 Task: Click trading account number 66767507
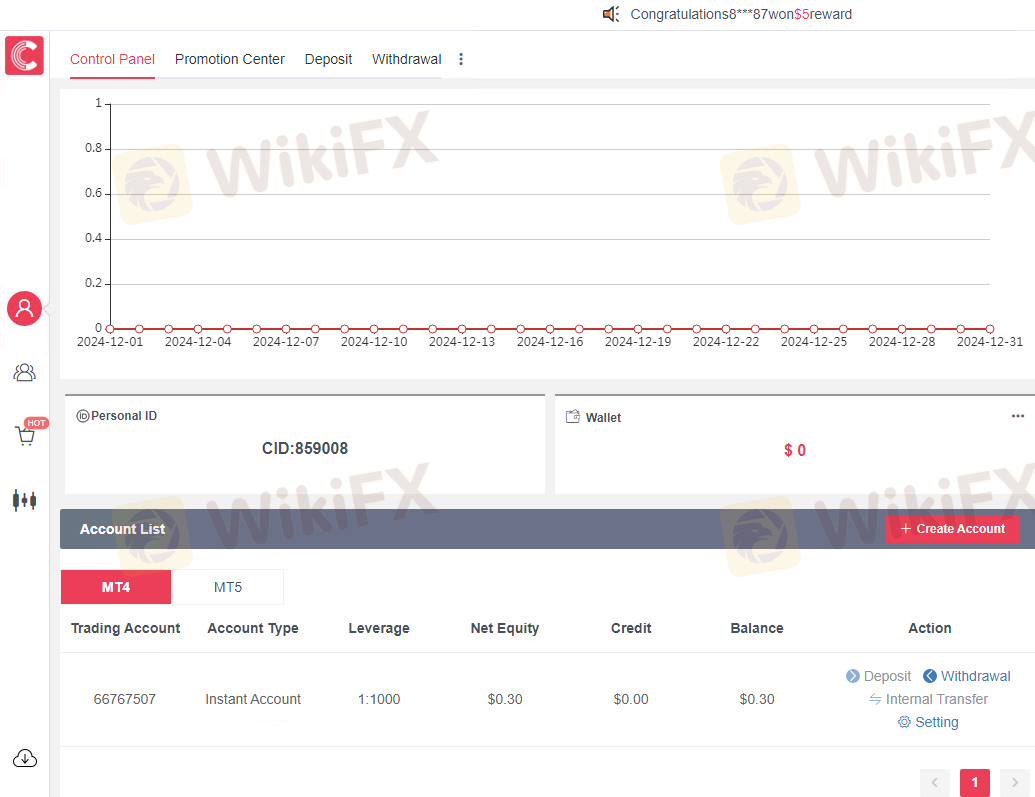(125, 699)
